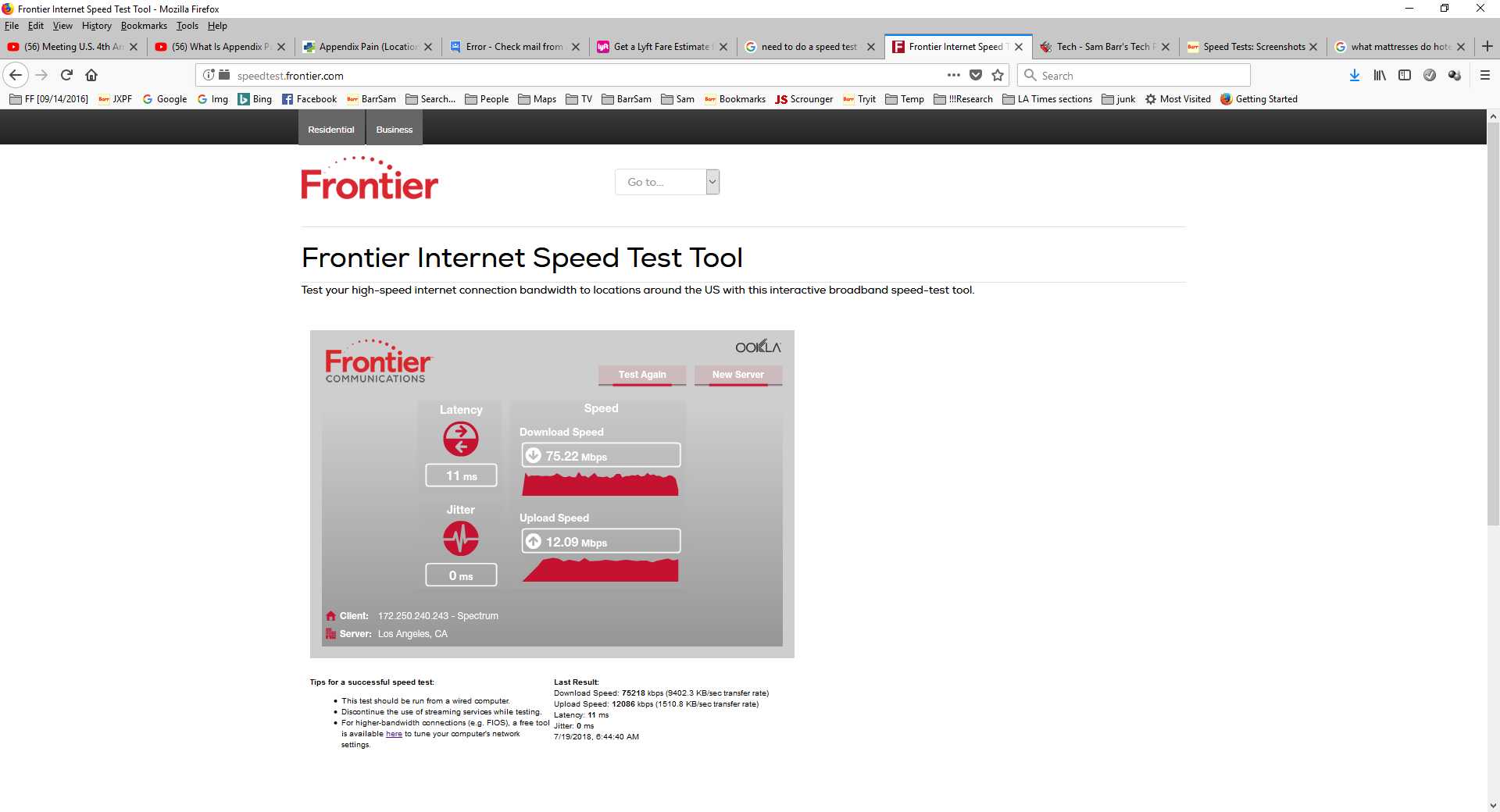Expand the TV bookmarks folder
The width and height of the screenshot is (1500, 812).
(579, 99)
